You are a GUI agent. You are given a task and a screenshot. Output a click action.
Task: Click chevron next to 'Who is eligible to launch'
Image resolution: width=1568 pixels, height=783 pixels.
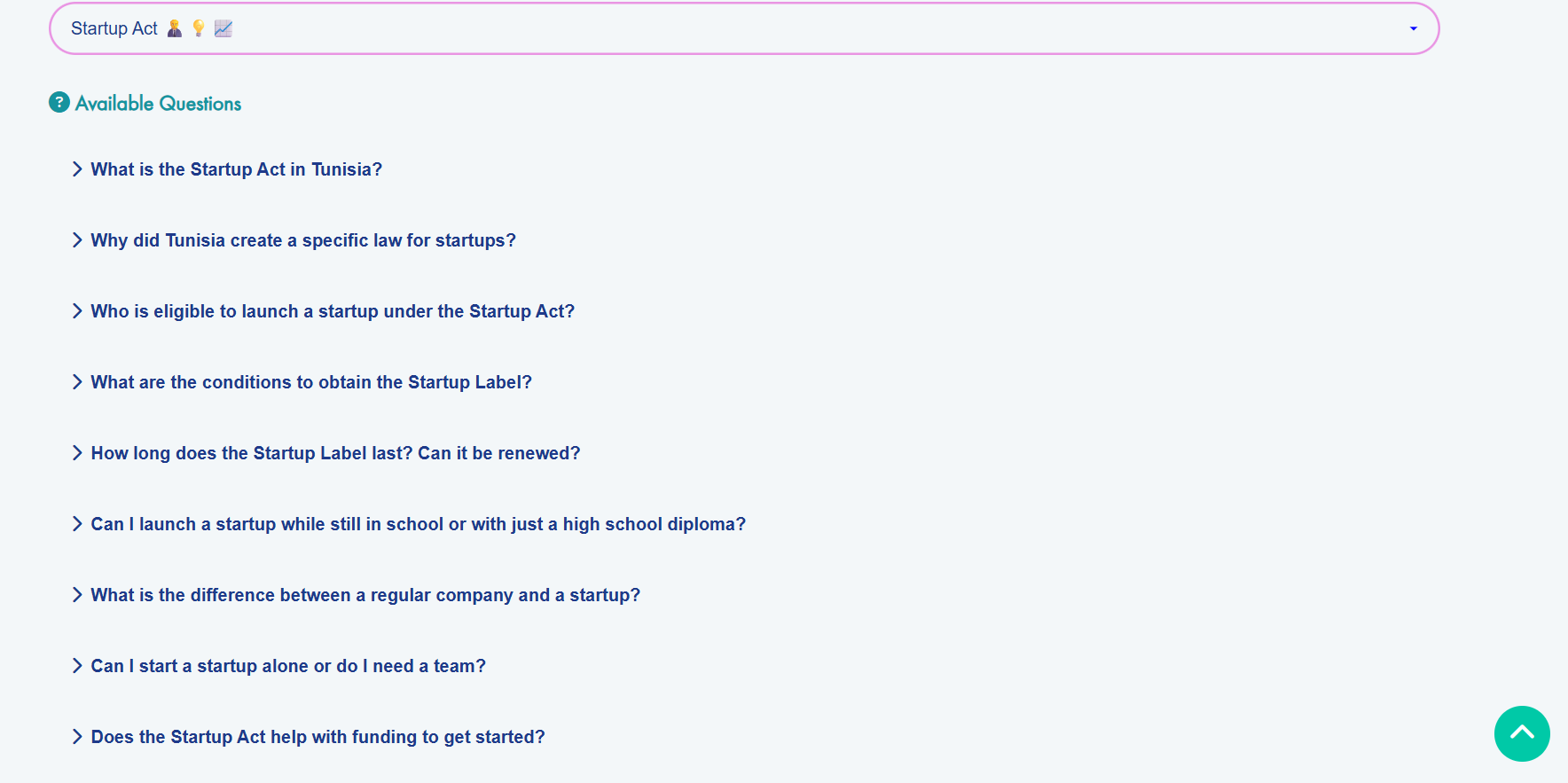[x=77, y=311]
